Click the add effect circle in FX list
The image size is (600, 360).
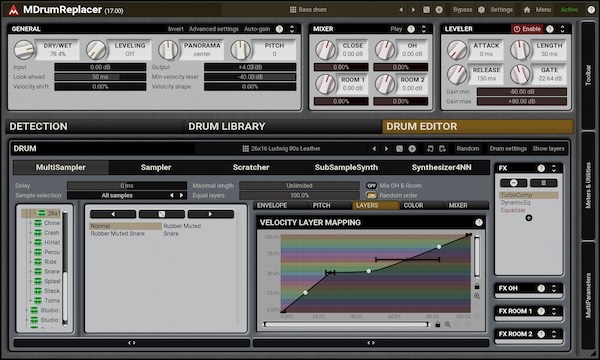click(x=528, y=218)
